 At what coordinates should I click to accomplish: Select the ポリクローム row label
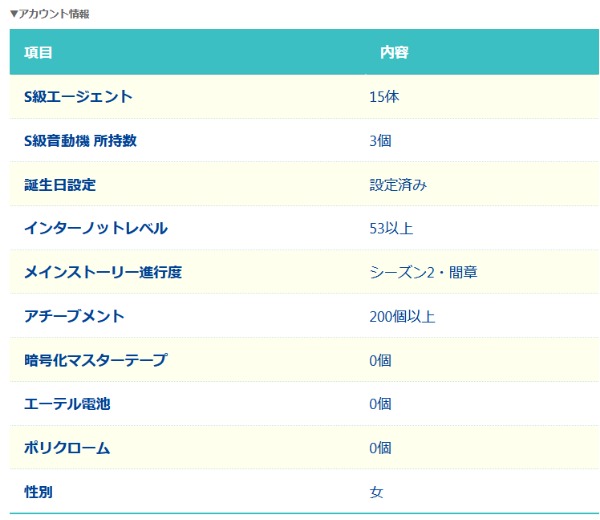coord(67,448)
